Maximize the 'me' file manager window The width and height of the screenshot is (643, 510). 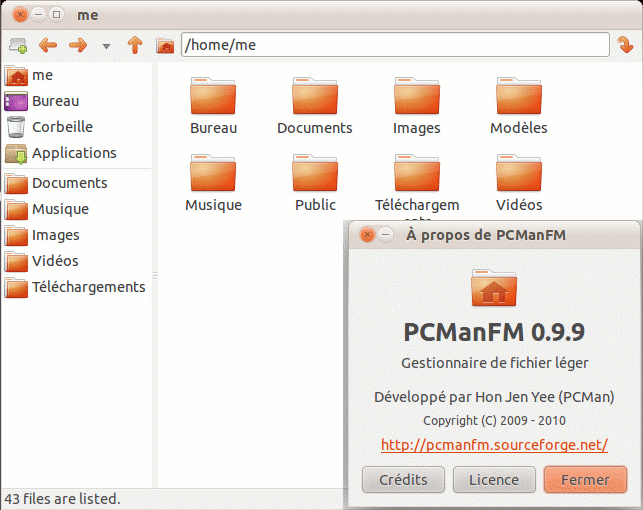click(57, 15)
